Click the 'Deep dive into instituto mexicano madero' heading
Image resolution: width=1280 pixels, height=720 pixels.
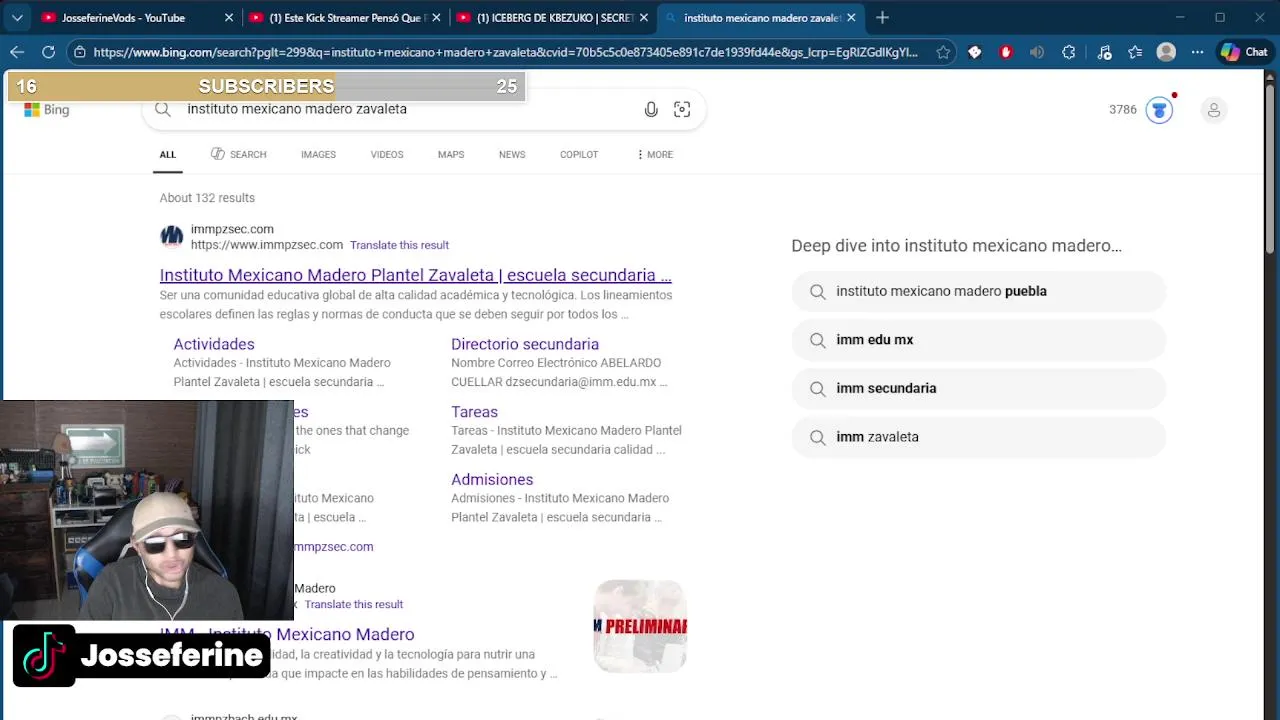tap(956, 246)
